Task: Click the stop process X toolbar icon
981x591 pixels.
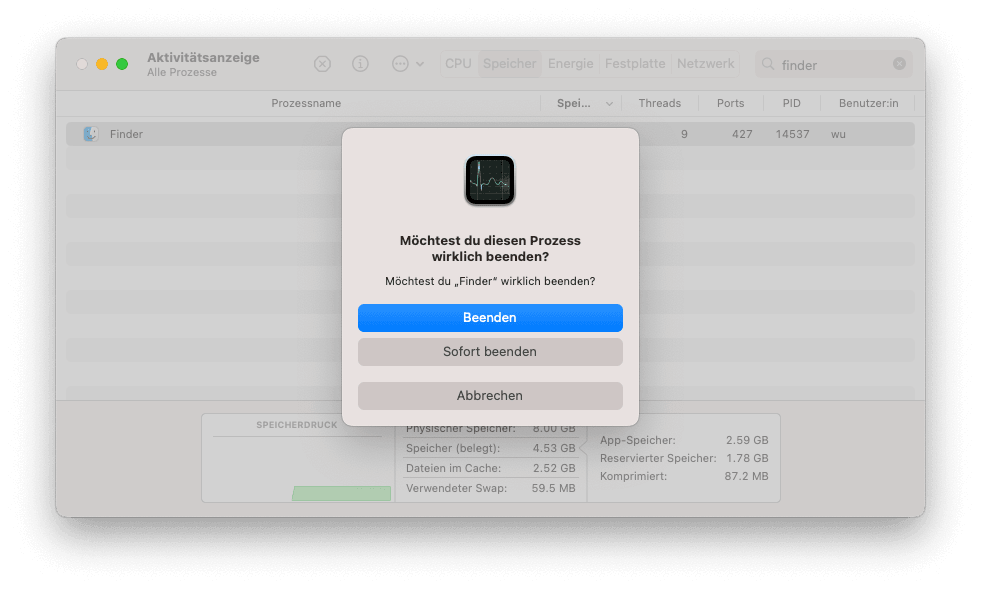Action: (322, 64)
